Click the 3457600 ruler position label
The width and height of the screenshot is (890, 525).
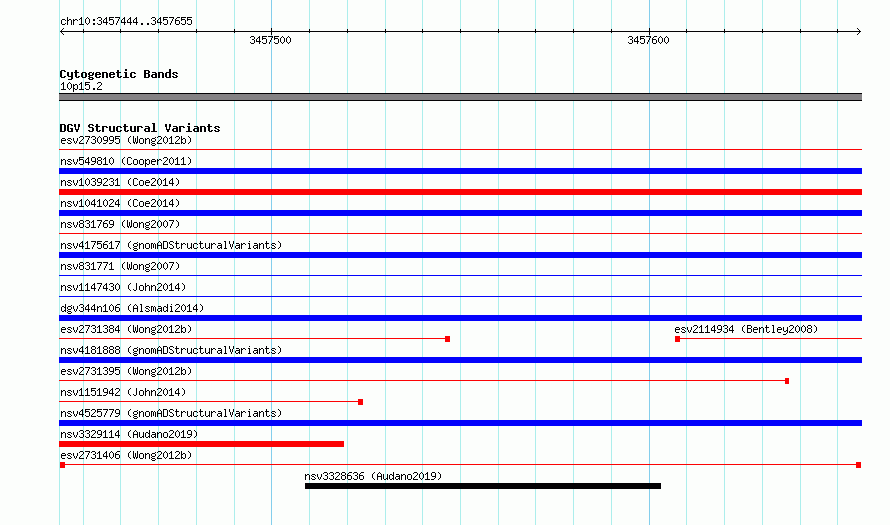pos(648,40)
